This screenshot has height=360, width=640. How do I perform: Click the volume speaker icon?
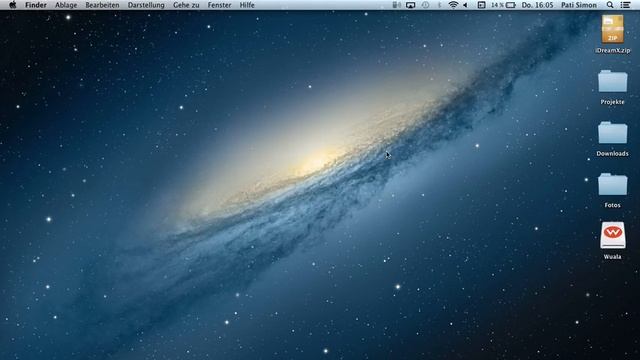(466, 5)
